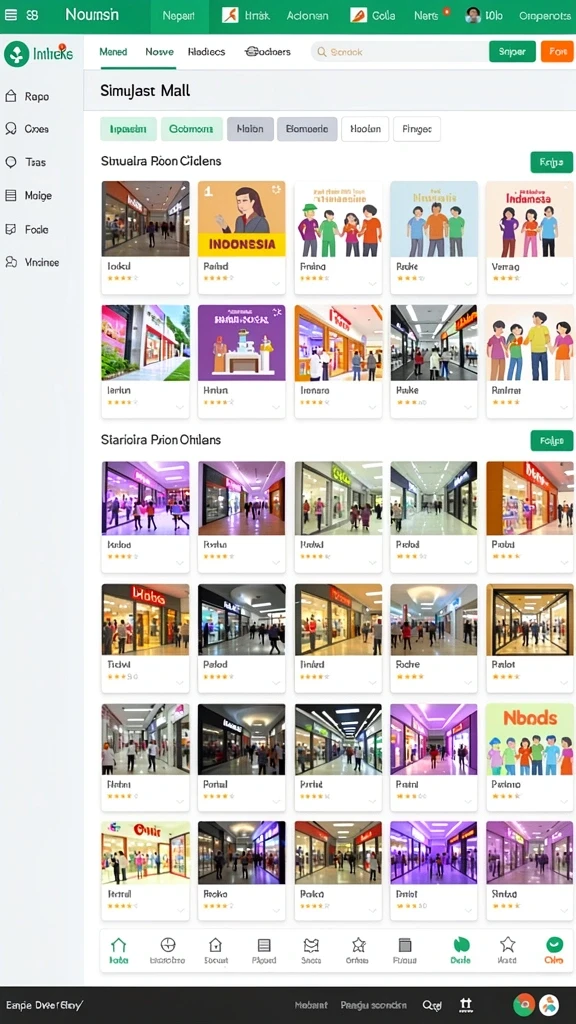The image size is (576, 1024).
Task: Open the Piqued list icon in bottom navigation
Action: coord(264,945)
